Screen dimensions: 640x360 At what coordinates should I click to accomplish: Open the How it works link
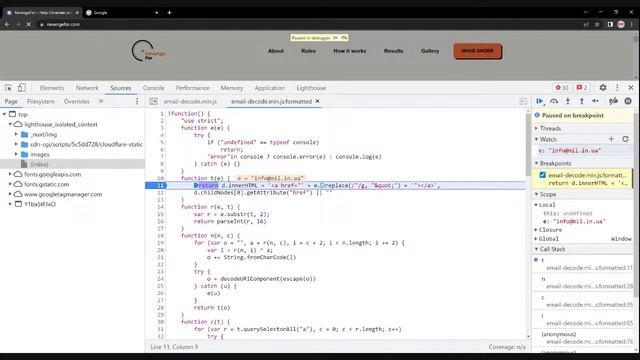point(350,51)
